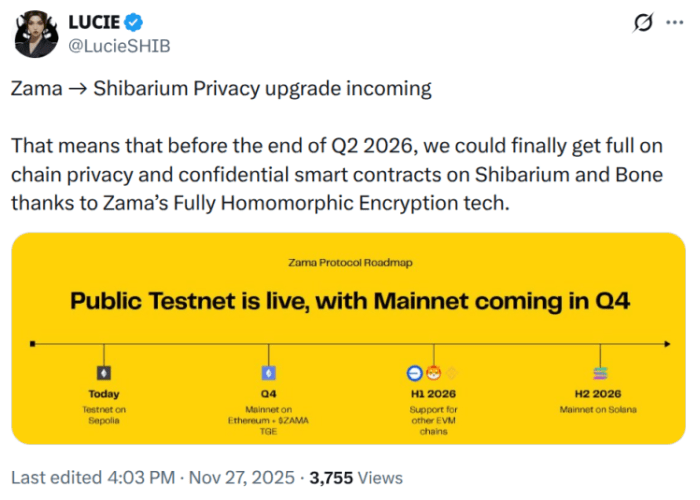Image resolution: width=700 pixels, height=500 pixels.
Task: Click the Today marker on roadmap timeline
Action: tap(103, 394)
